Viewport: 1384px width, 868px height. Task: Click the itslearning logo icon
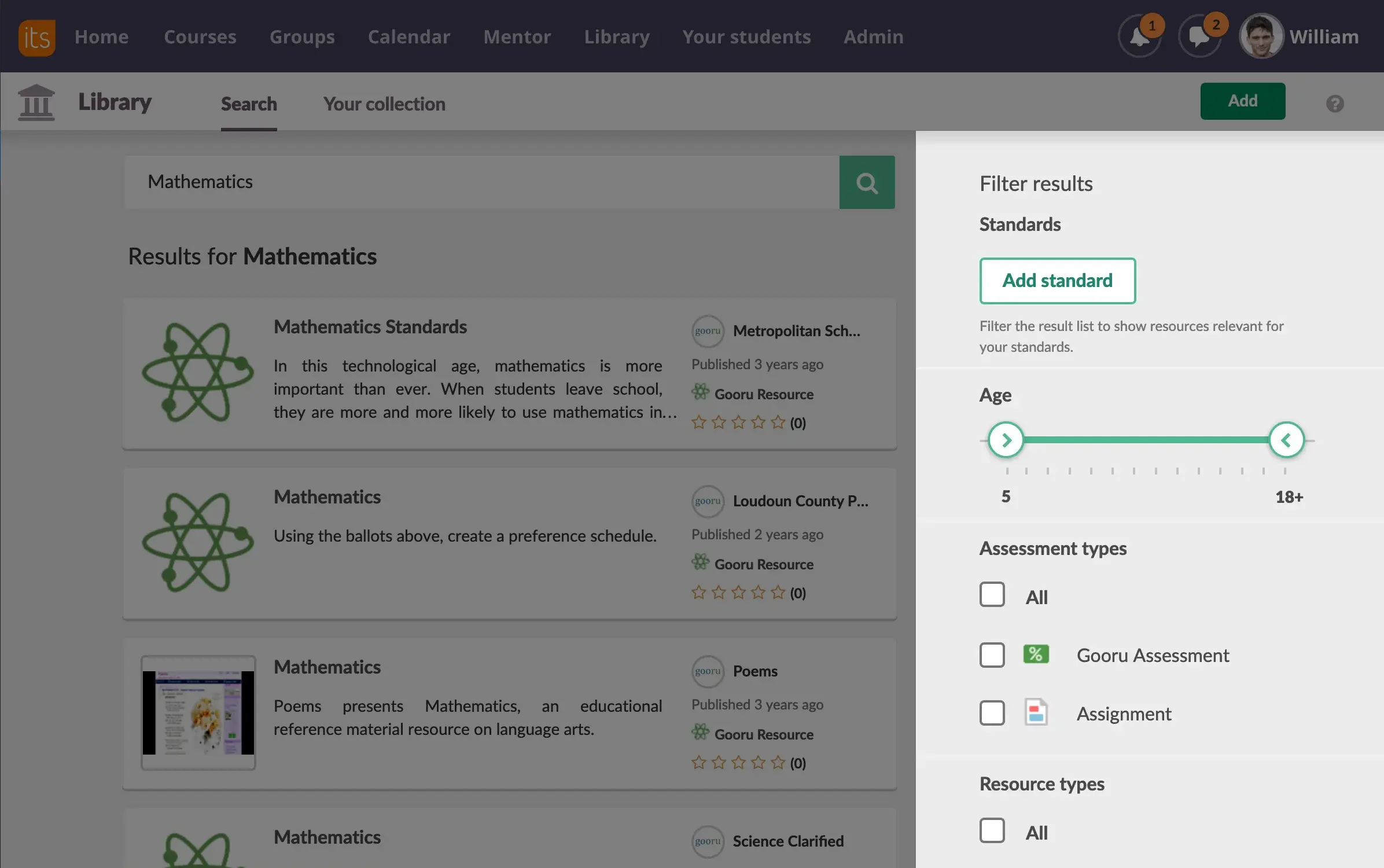[36, 38]
